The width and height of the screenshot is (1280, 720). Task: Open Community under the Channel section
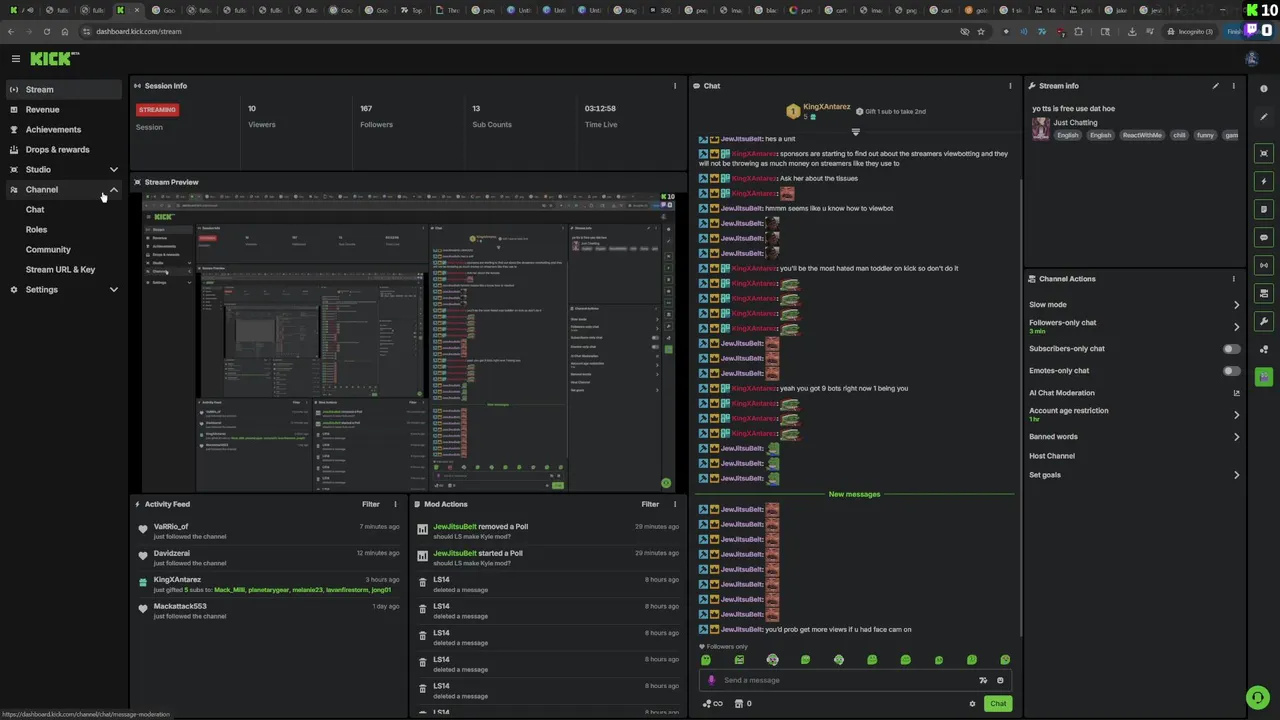point(48,249)
